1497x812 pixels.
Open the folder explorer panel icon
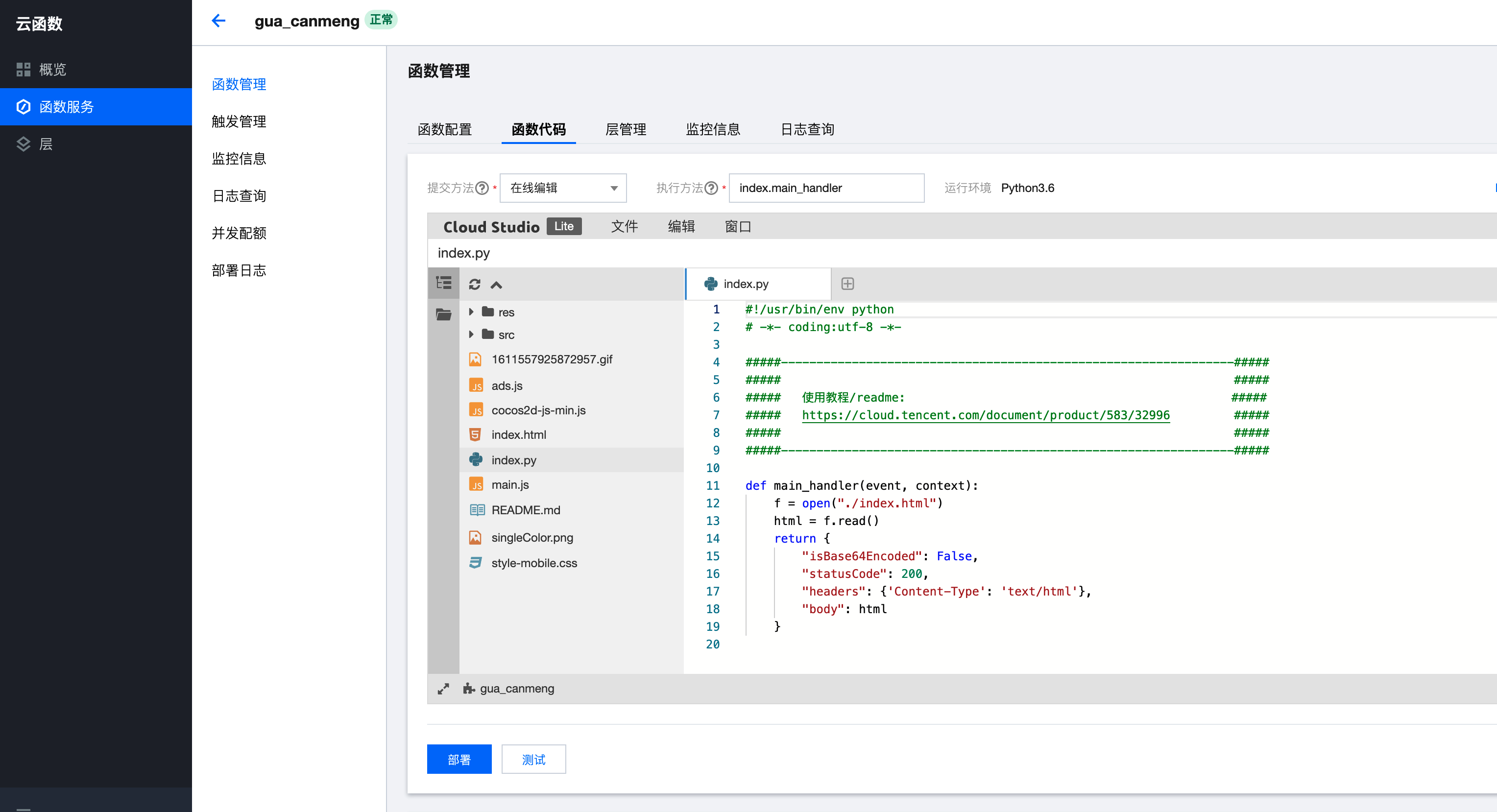[x=443, y=315]
